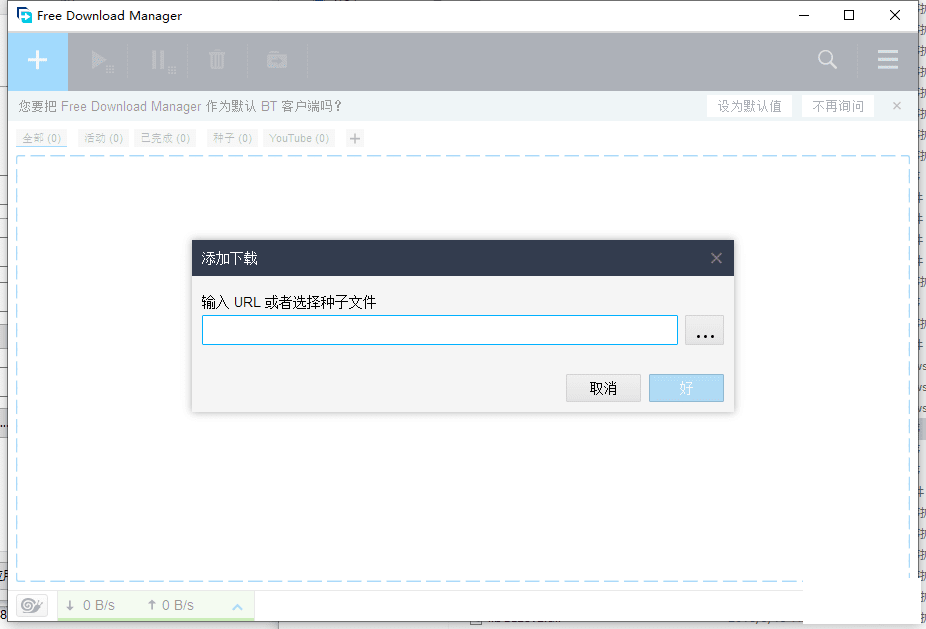Click the add new download plus button
Screen dimensions: 926x629
[x=38, y=60]
